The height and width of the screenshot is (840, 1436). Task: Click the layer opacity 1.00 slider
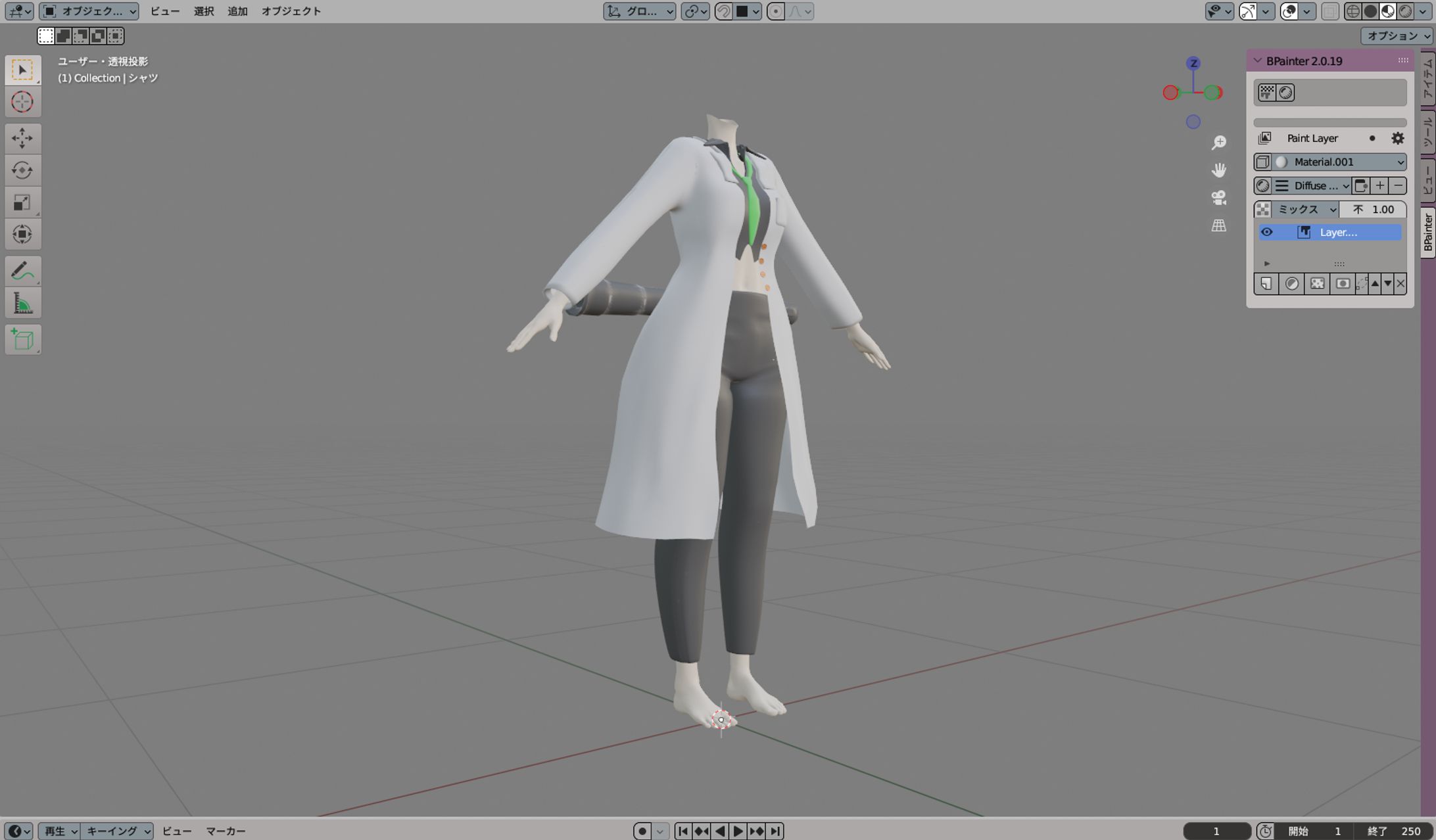(1373, 209)
